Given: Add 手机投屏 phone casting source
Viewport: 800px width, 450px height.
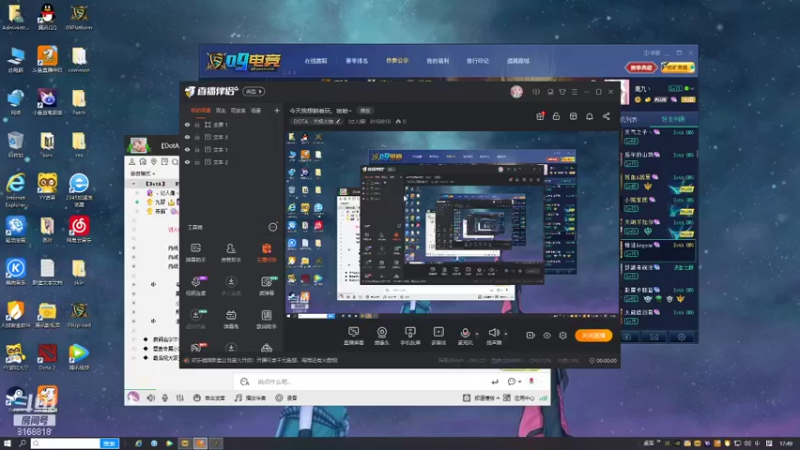Looking at the screenshot, I should click(410, 336).
